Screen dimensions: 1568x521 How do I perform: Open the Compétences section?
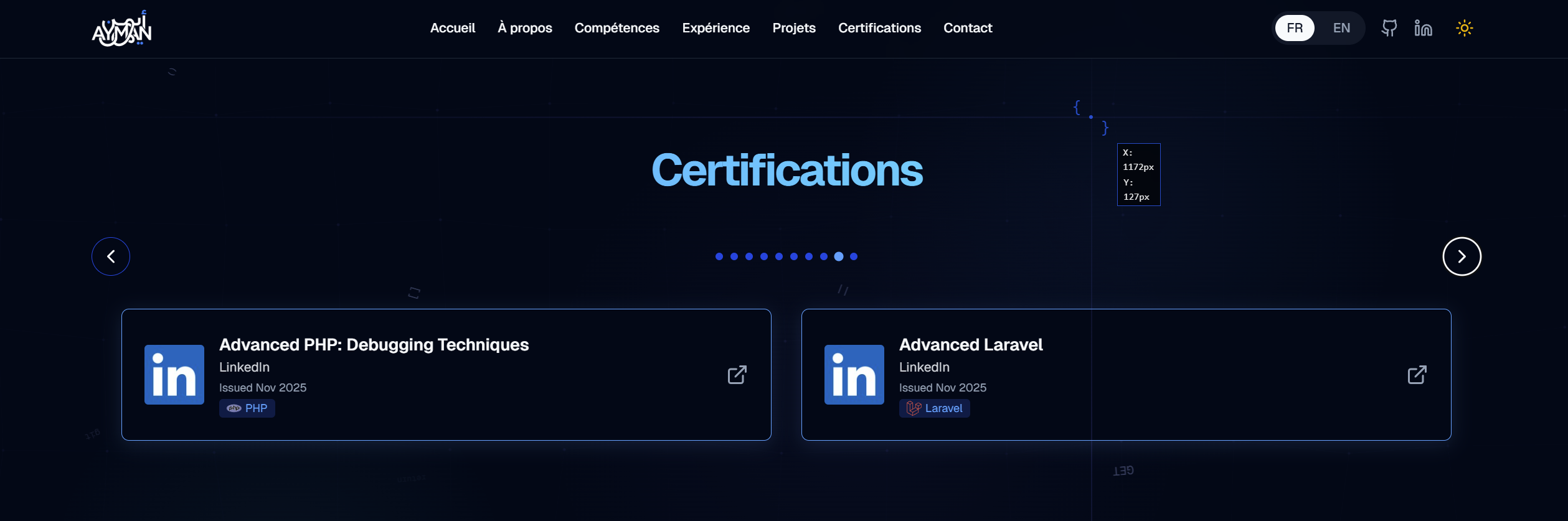(617, 28)
